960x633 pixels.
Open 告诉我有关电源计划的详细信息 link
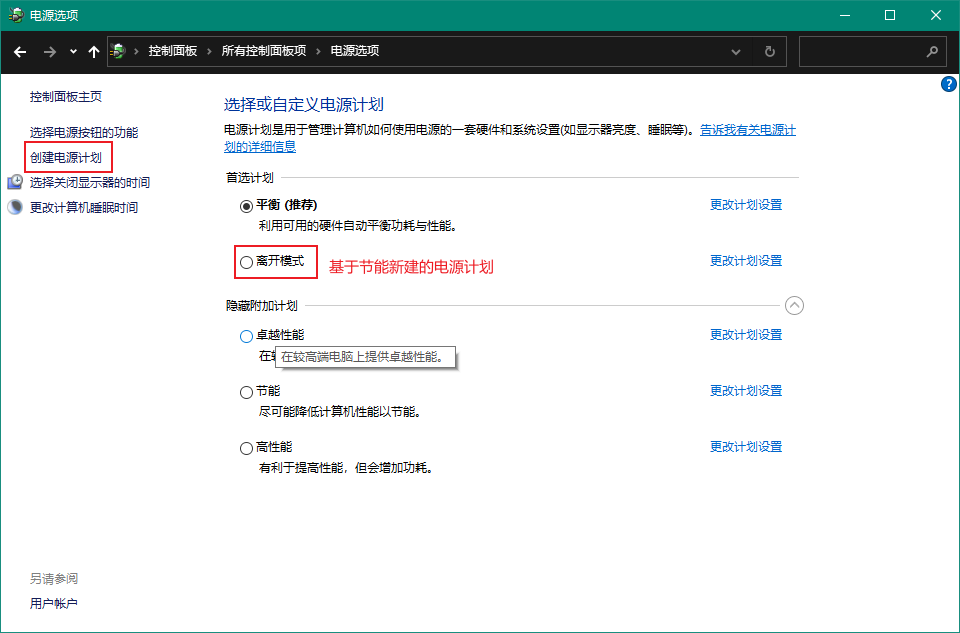[748, 130]
